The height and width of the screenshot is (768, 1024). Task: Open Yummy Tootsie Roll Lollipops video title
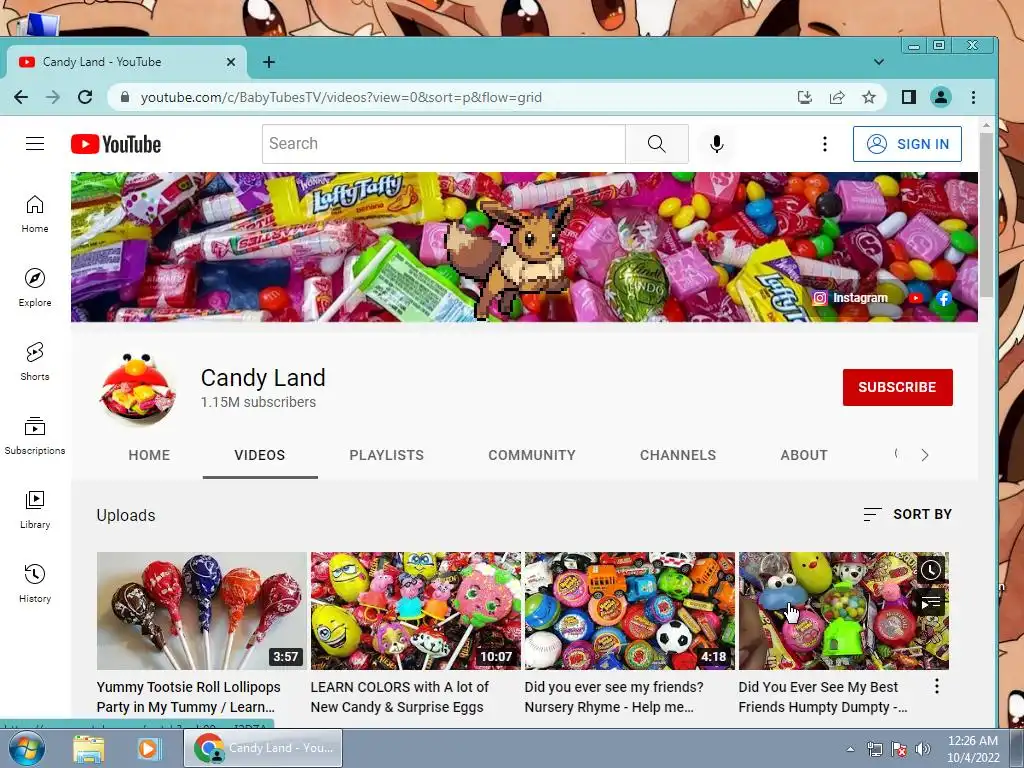point(189,697)
